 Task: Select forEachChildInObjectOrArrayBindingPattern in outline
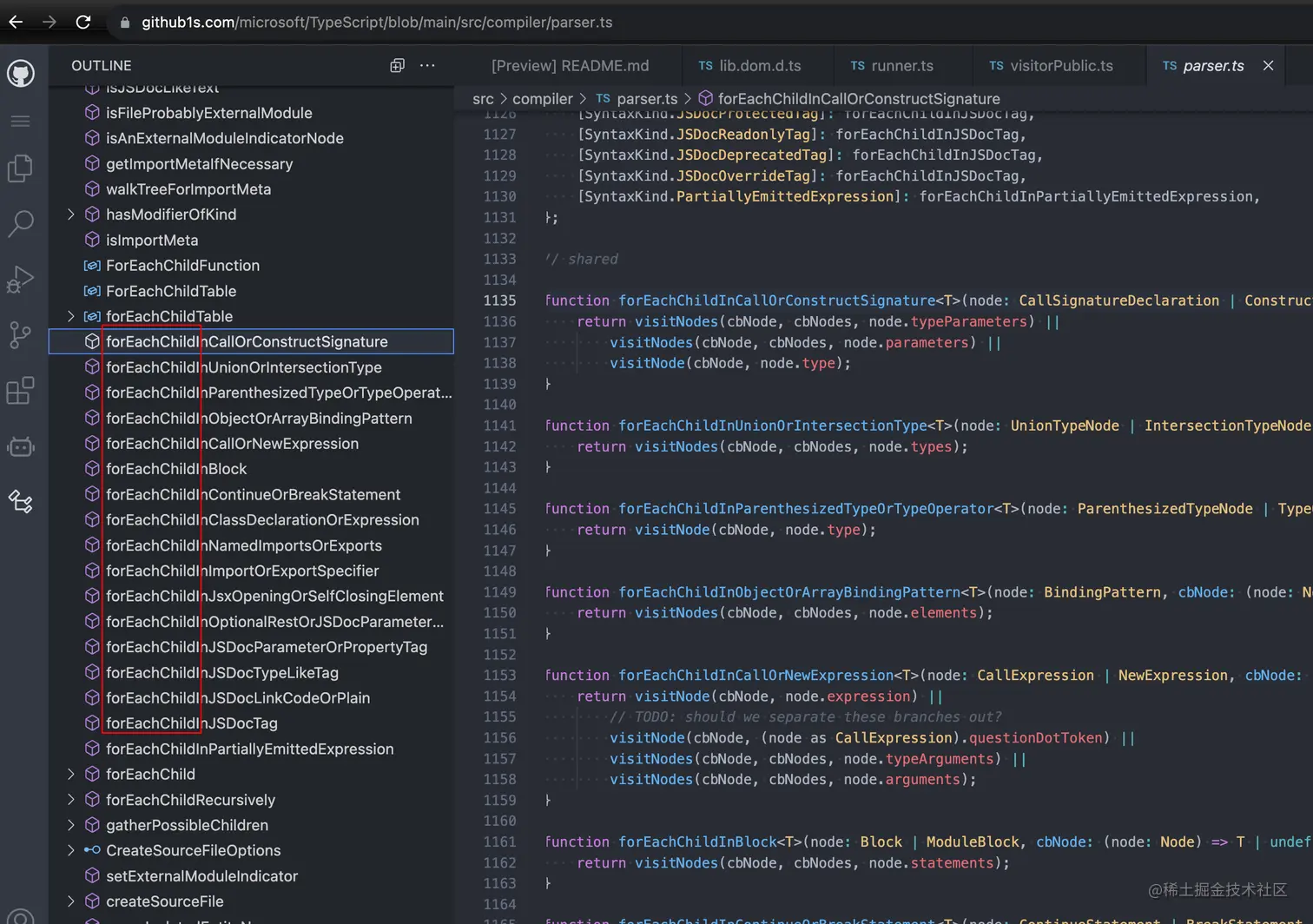pyautogui.click(x=251, y=418)
